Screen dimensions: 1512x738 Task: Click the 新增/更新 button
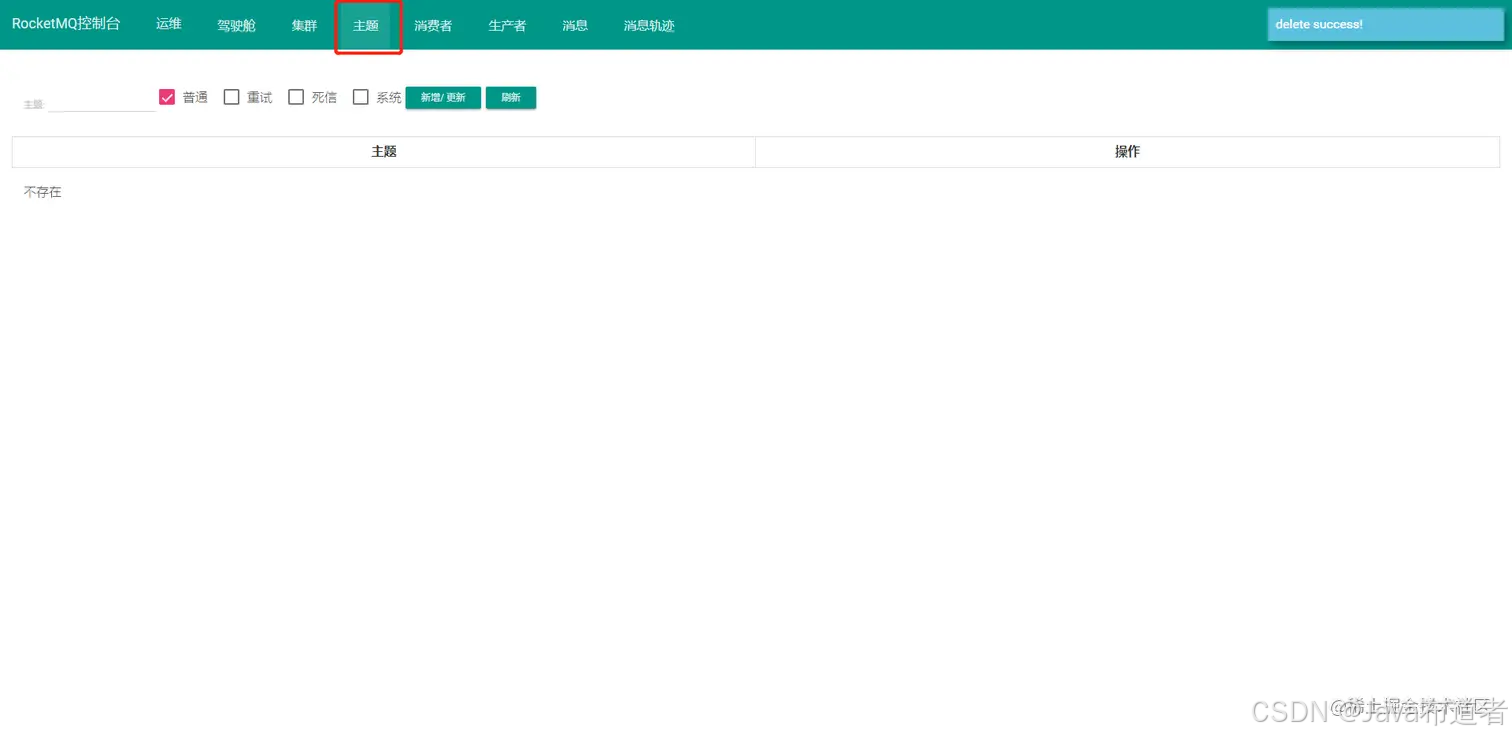click(x=443, y=97)
